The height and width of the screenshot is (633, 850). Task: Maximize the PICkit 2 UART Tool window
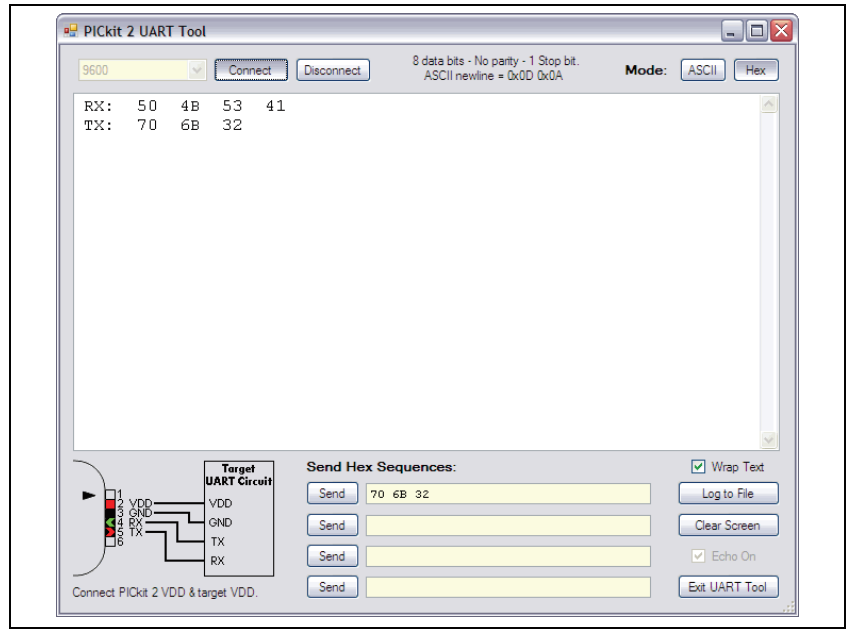point(757,31)
